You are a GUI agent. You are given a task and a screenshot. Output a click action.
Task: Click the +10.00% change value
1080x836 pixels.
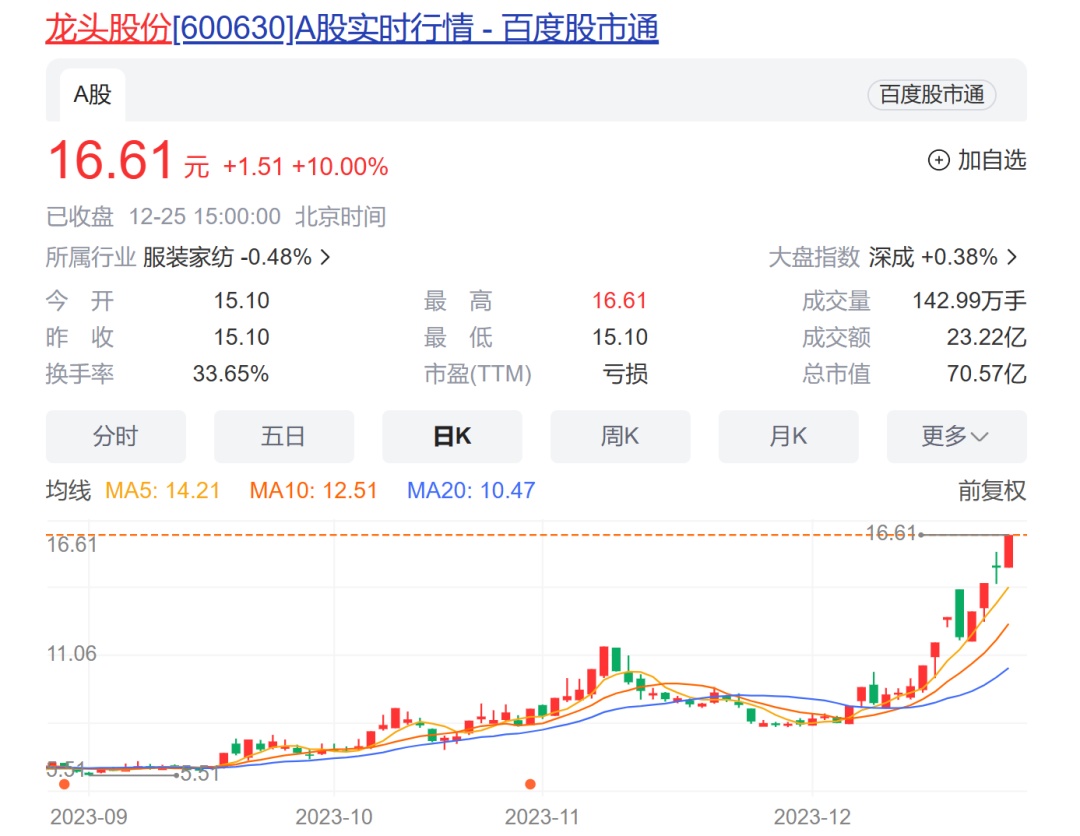(340, 167)
